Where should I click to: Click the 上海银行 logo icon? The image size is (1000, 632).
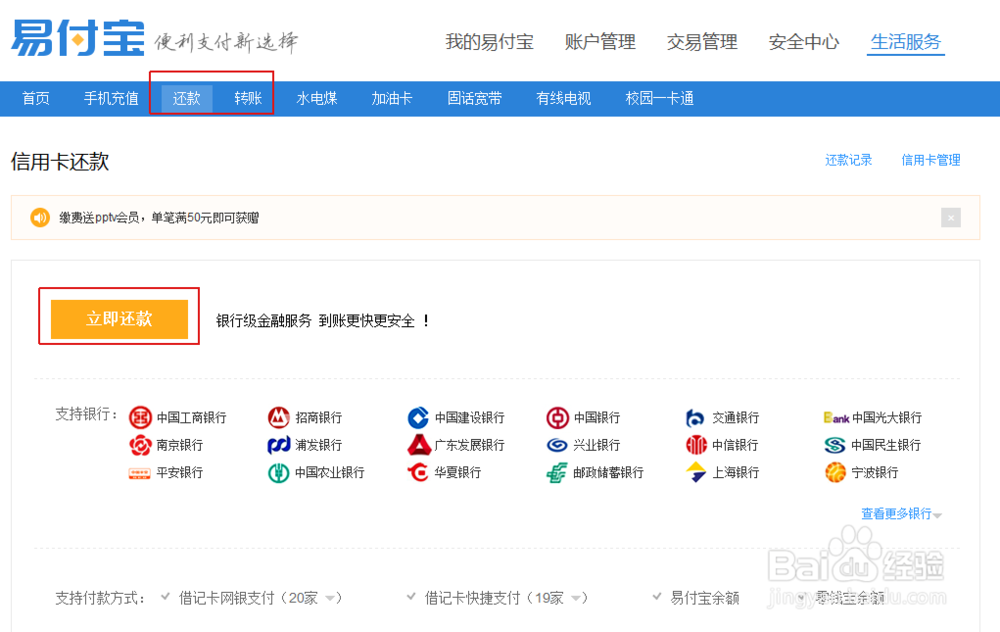695,473
